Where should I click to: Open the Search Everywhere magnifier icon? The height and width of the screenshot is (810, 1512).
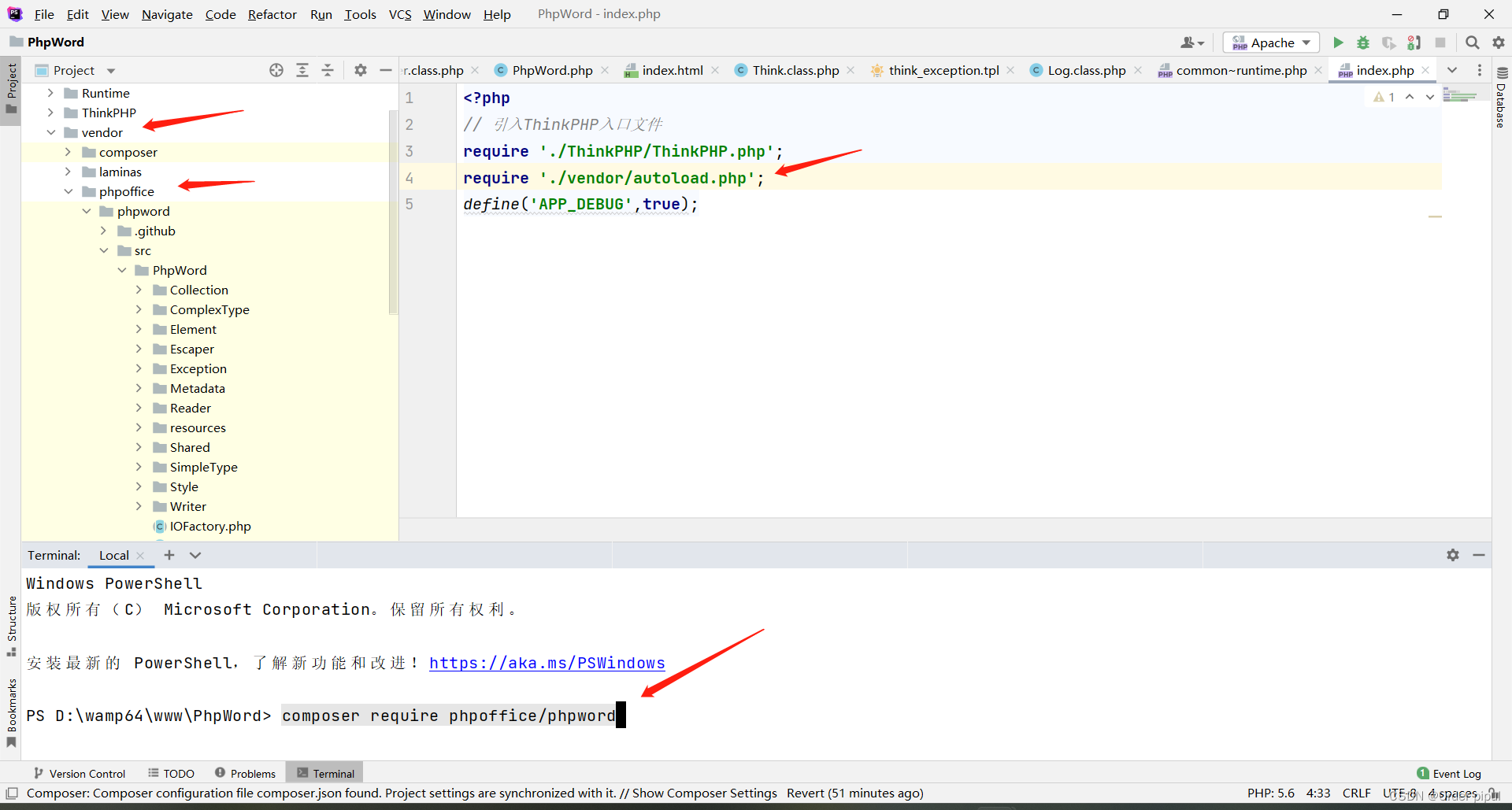point(1472,43)
